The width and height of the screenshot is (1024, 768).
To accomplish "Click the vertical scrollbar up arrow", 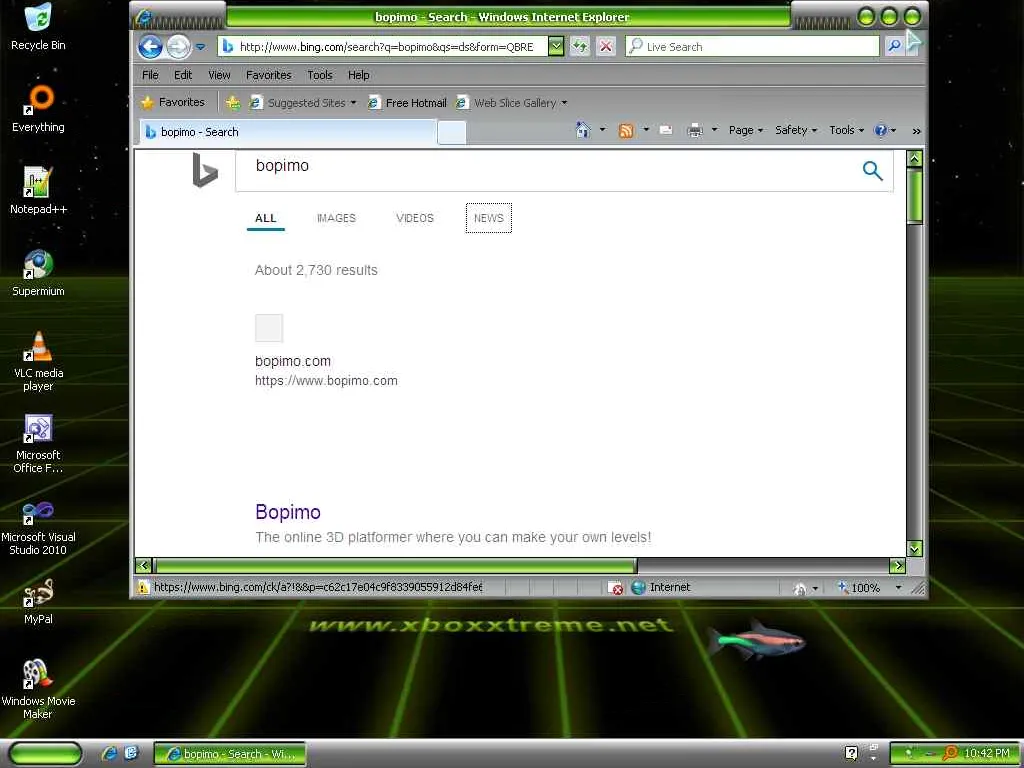I will (x=915, y=158).
